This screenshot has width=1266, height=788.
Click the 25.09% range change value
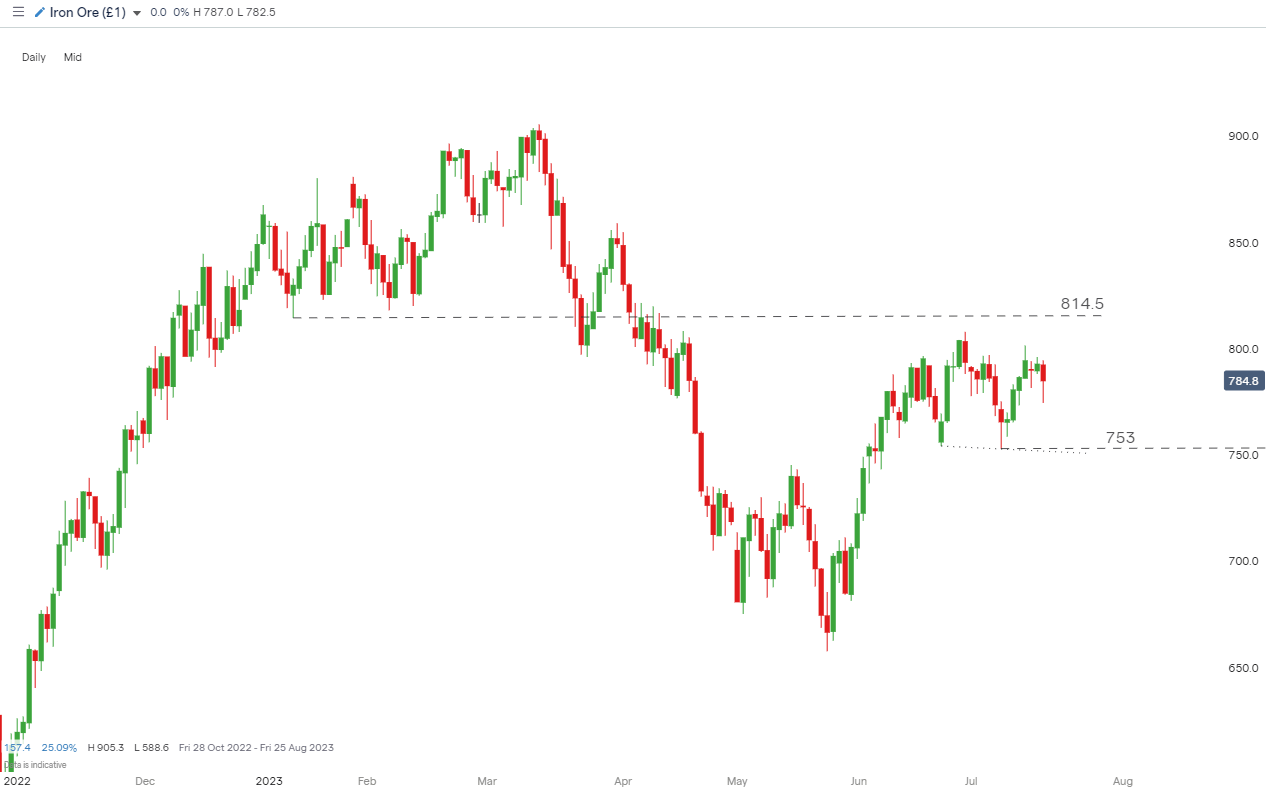60,748
